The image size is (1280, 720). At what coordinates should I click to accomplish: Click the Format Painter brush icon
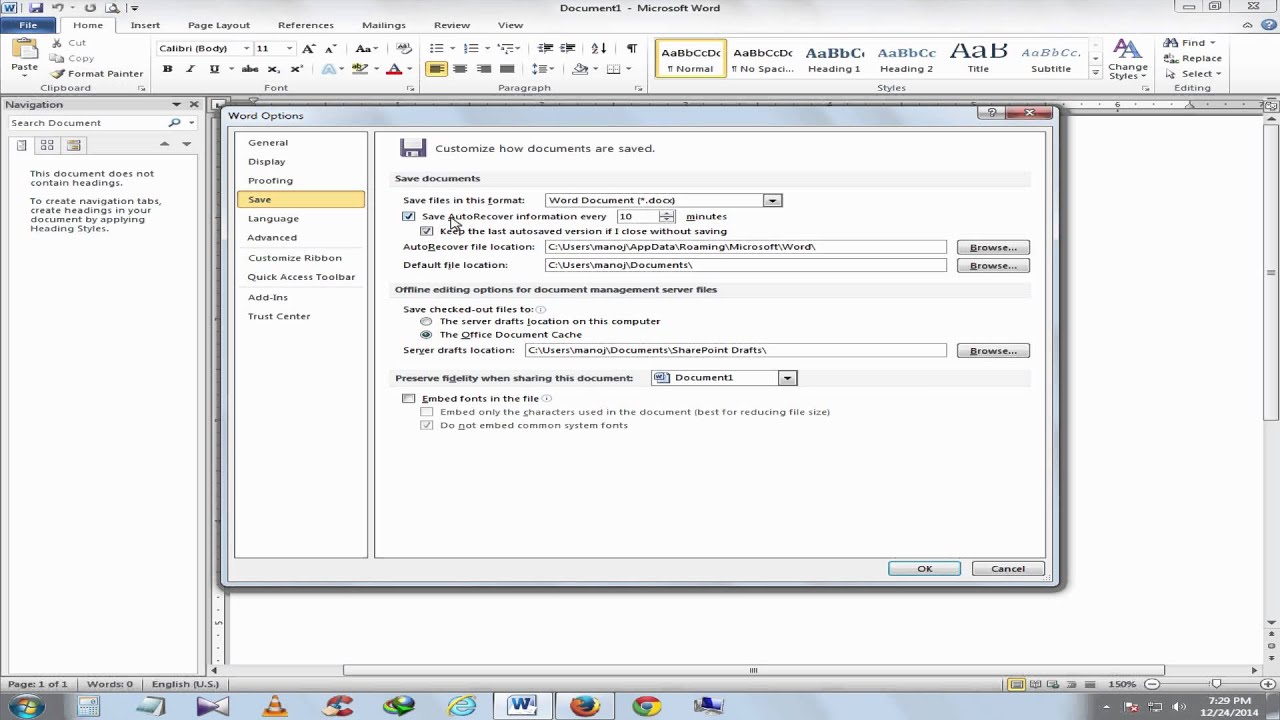pos(58,73)
